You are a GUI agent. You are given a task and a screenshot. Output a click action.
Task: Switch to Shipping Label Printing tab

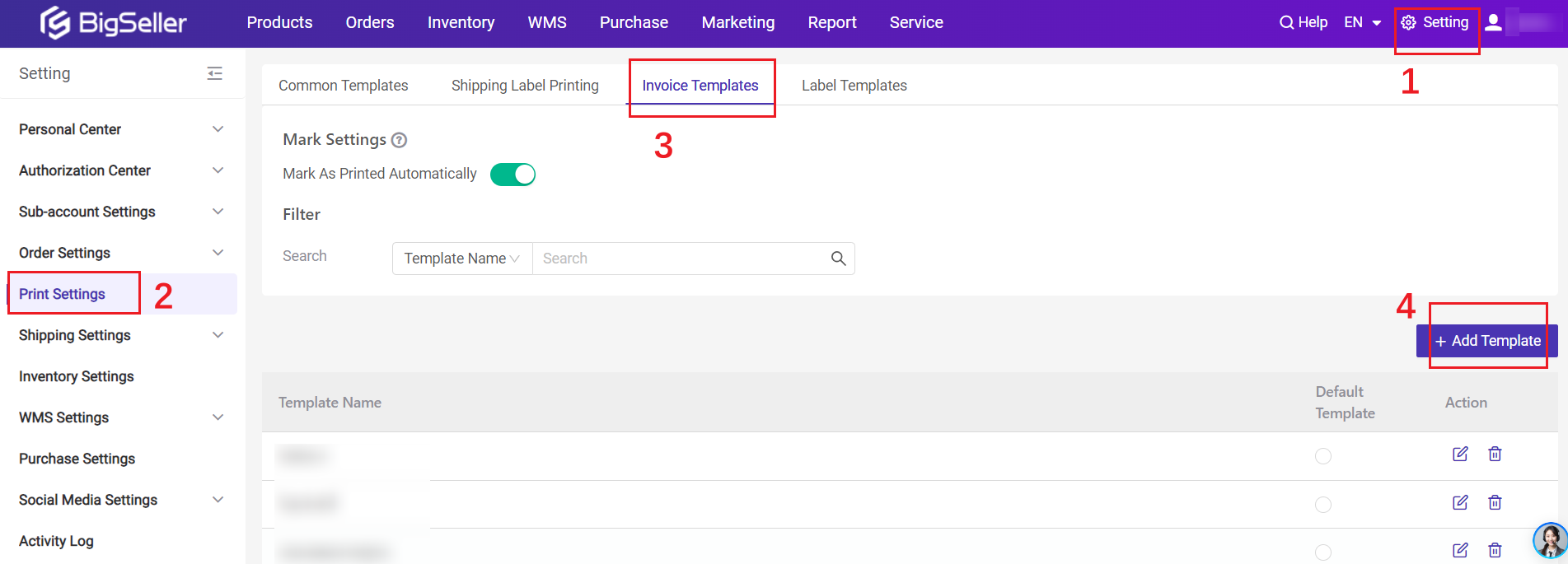coord(525,86)
